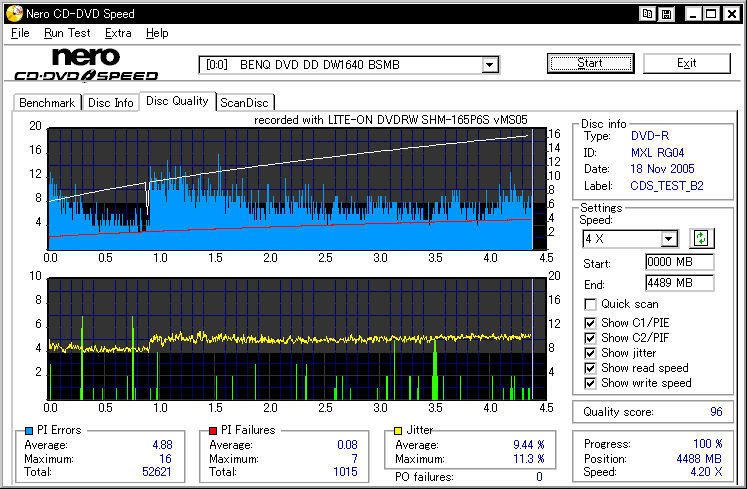The width and height of the screenshot is (747, 489).
Task: Open the BENQ drive selection dropdown
Action: (489, 65)
